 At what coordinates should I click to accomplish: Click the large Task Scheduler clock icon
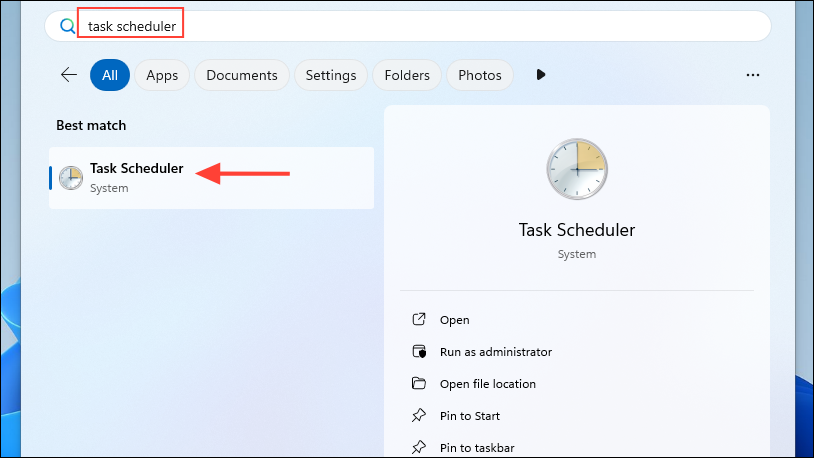(577, 169)
